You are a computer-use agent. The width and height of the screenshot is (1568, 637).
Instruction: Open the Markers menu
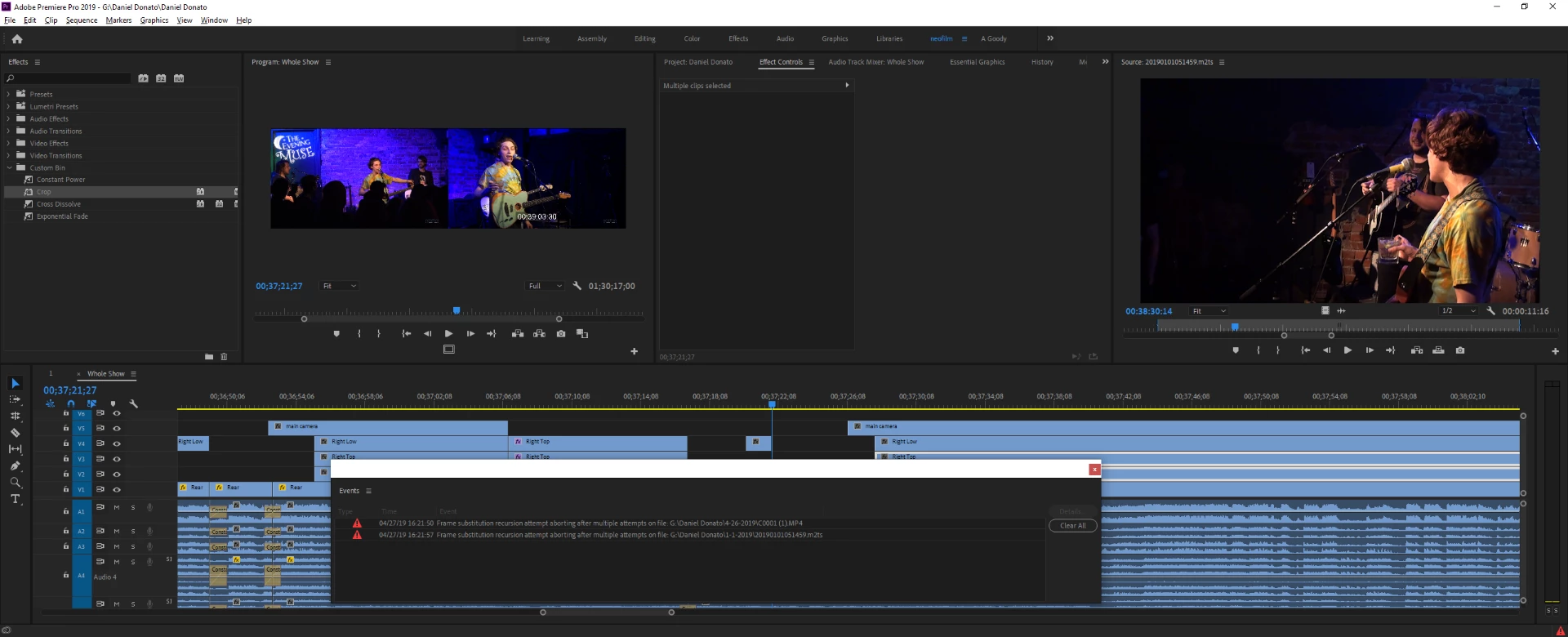pyautogui.click(x=118, y=20)
